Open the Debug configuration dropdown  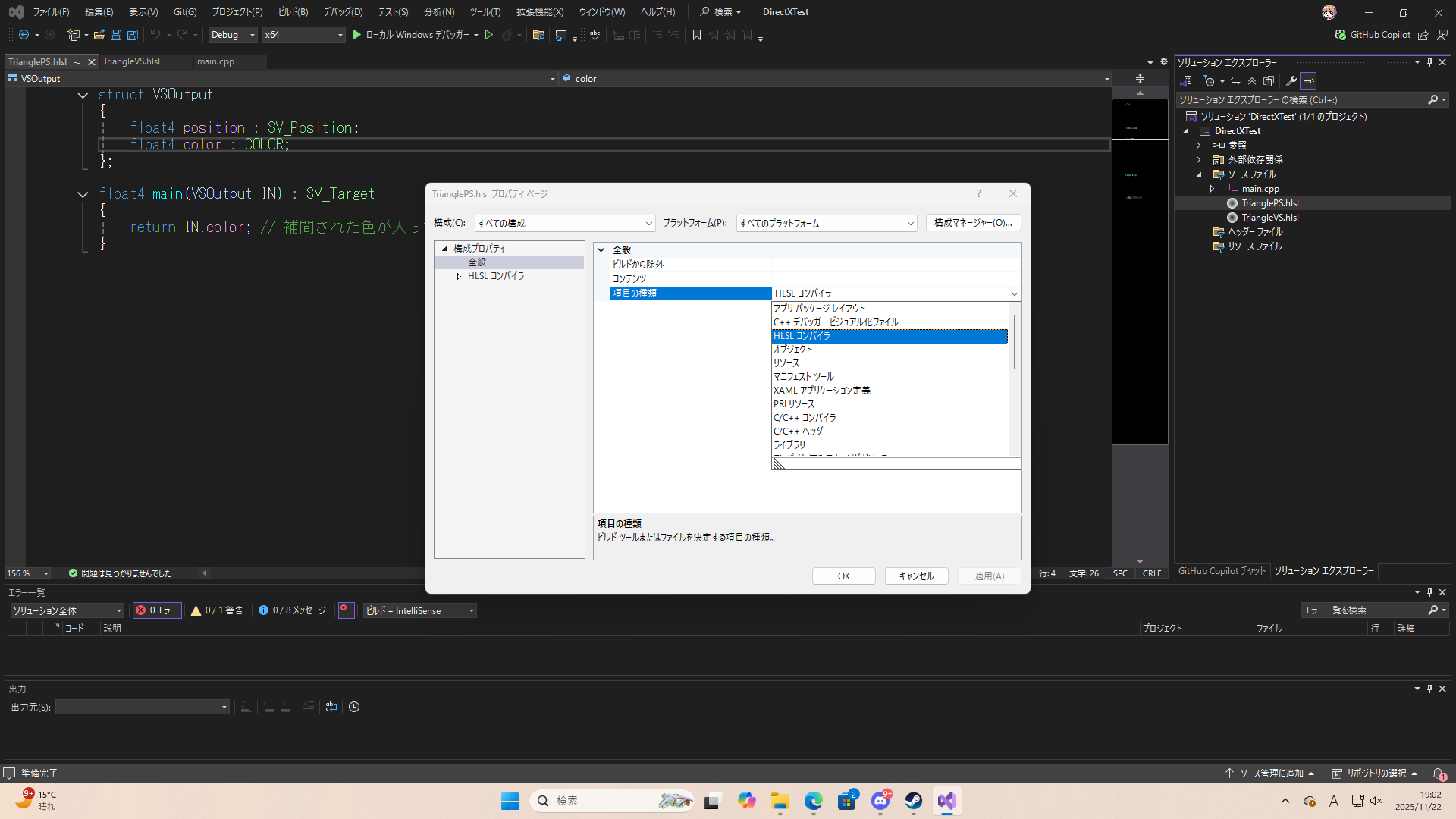point(232,35)
